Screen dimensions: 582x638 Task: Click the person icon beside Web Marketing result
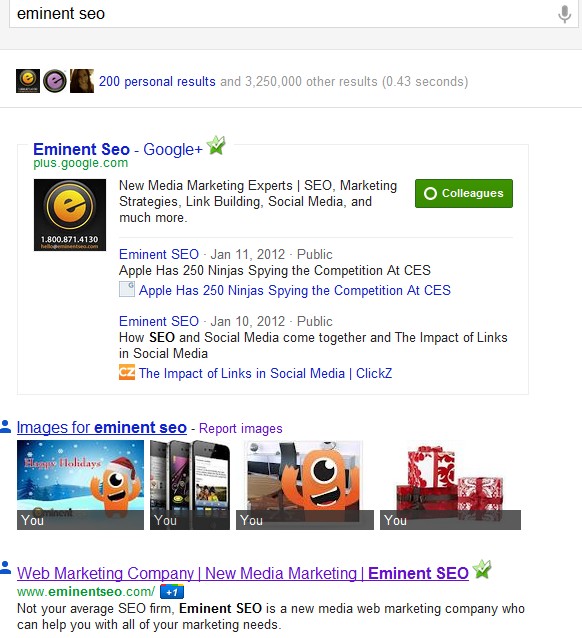(6, 568)
